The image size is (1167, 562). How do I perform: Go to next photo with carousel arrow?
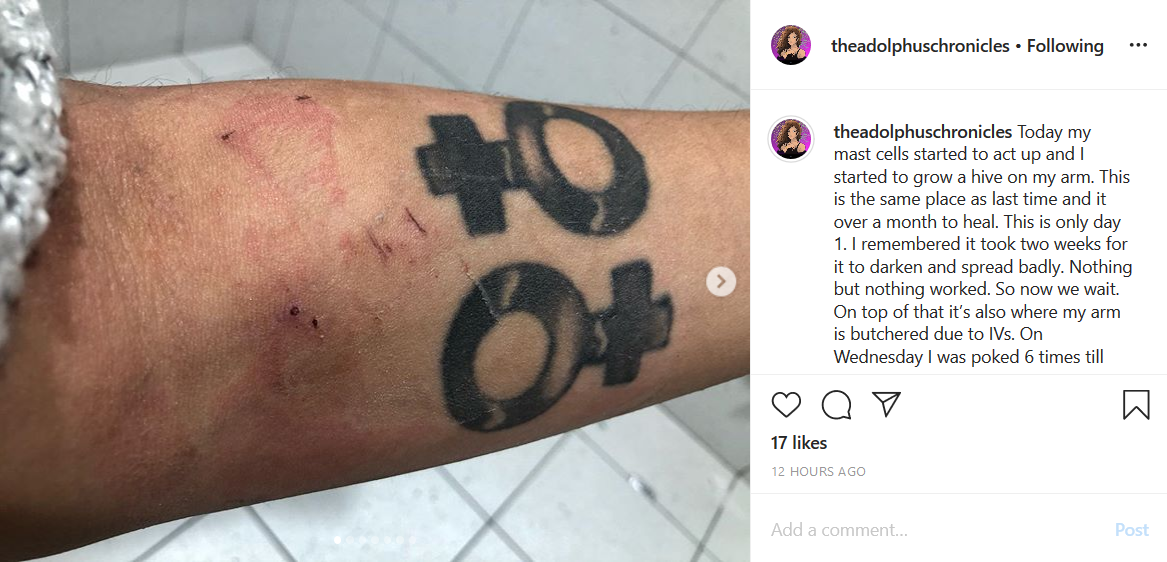click(x=721, y=281)
